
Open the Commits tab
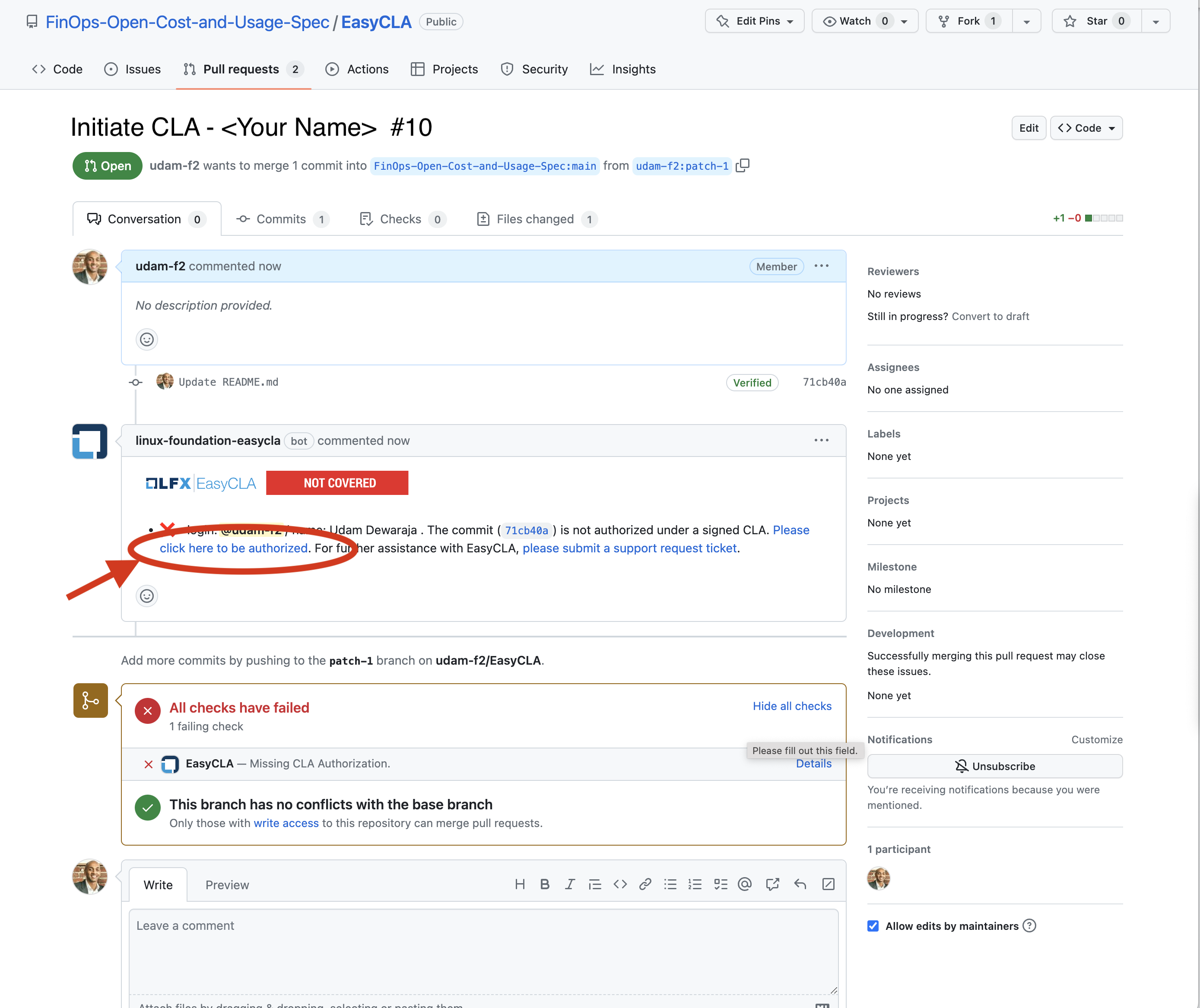(x=282, y=219)
